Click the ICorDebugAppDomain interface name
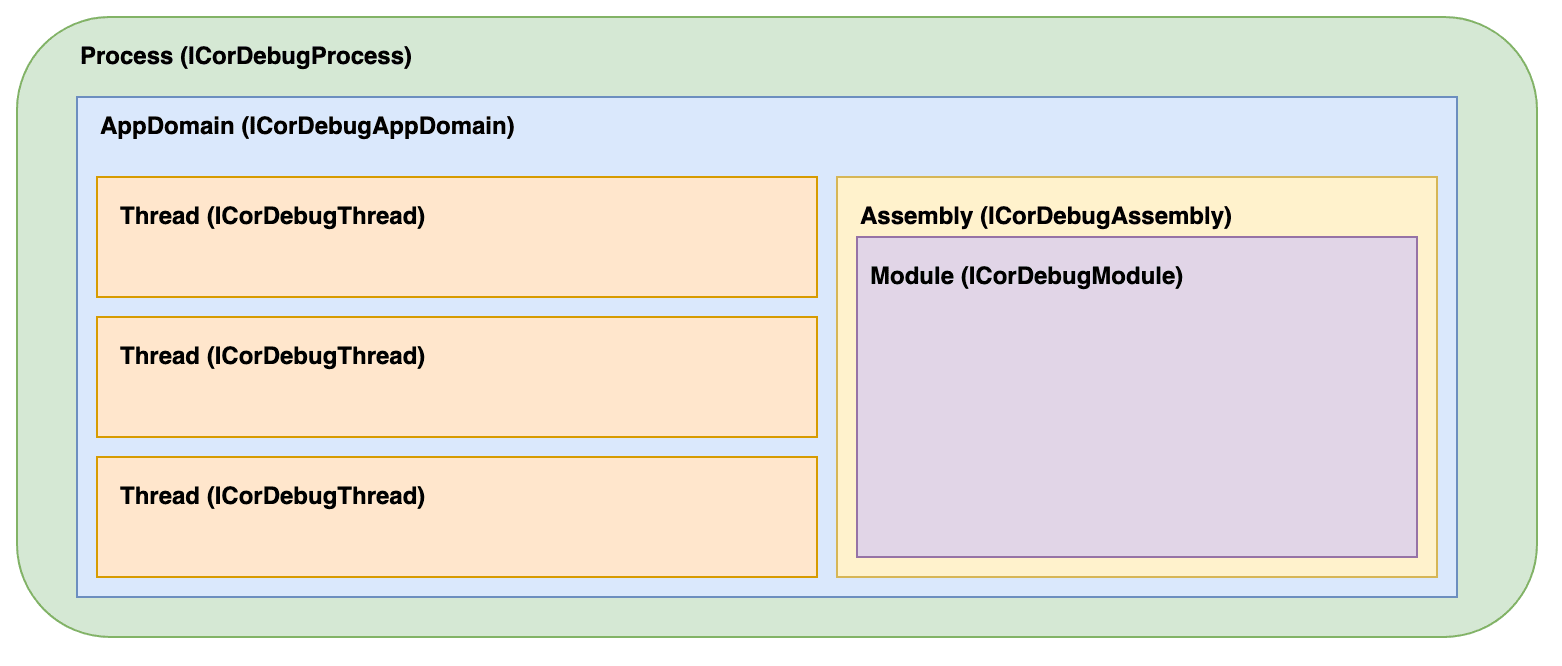Image resolution: width=1562 pixels, height=666 pixels. coord(378,127)
